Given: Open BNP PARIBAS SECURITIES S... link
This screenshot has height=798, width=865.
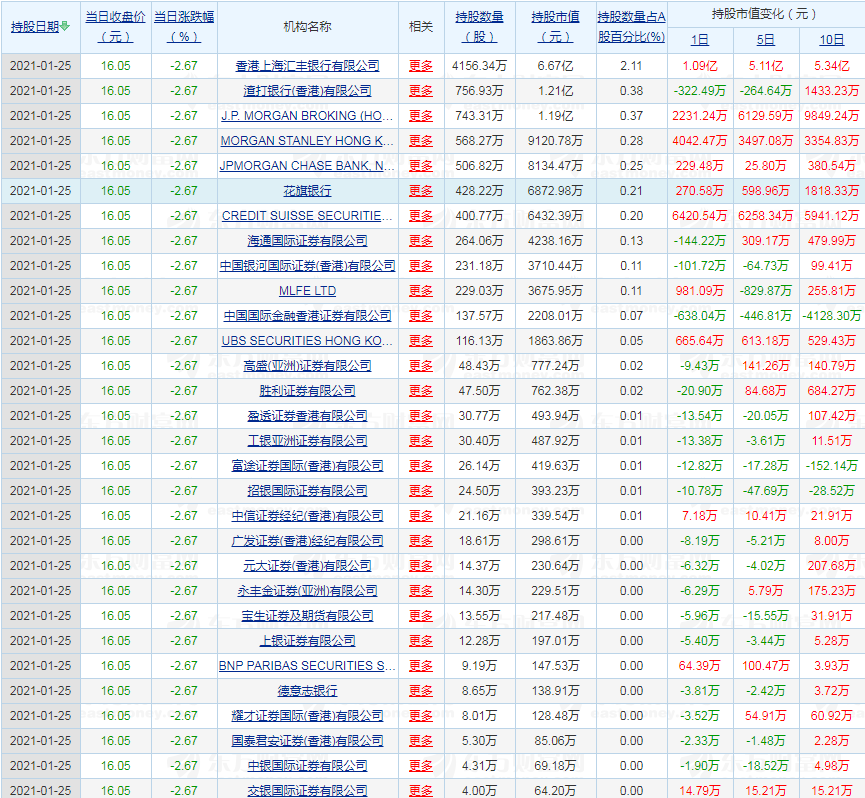Looking at the screenshot, I should [x=307, y=666].
